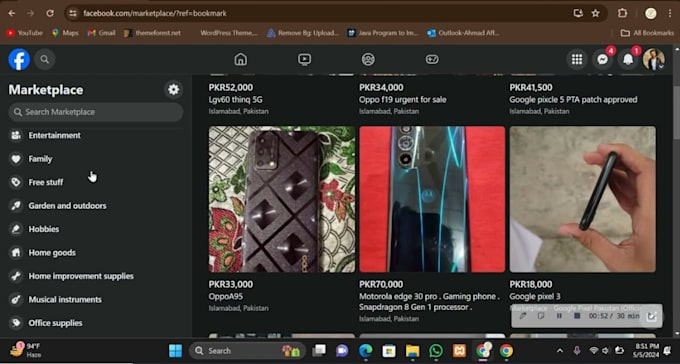Go back to the previous page
The height and width of the screenshot is (364, 680).
12,13
